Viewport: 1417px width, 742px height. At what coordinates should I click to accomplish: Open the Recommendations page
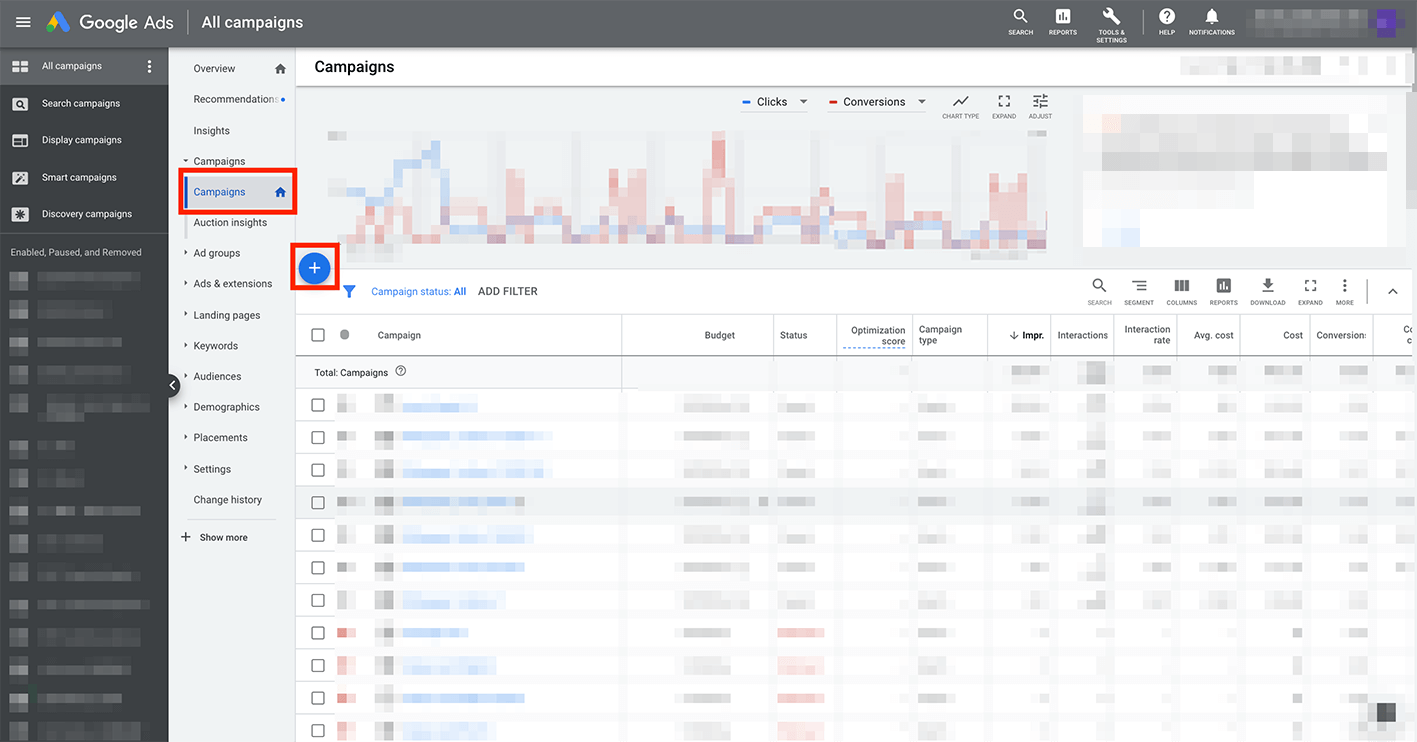point(235,99)
